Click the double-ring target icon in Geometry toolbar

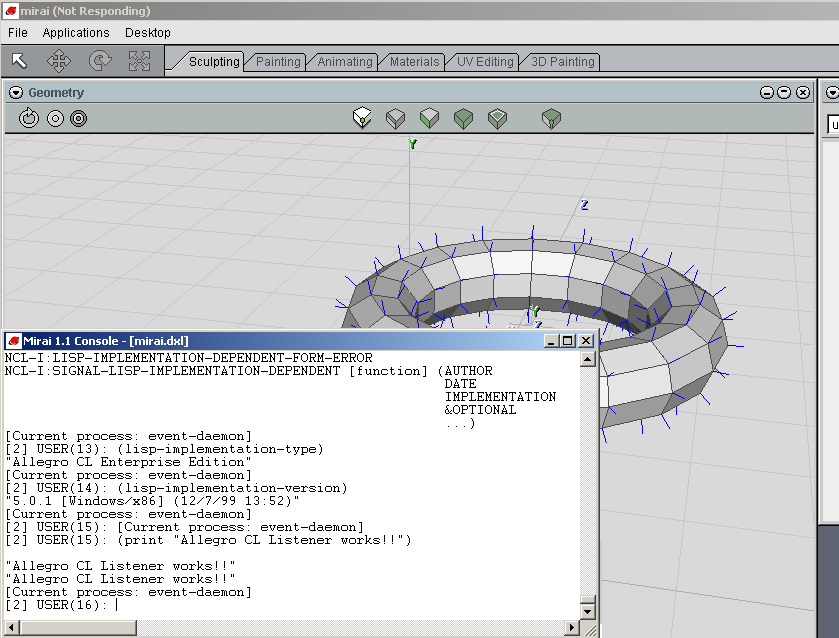tap(79, 118)
